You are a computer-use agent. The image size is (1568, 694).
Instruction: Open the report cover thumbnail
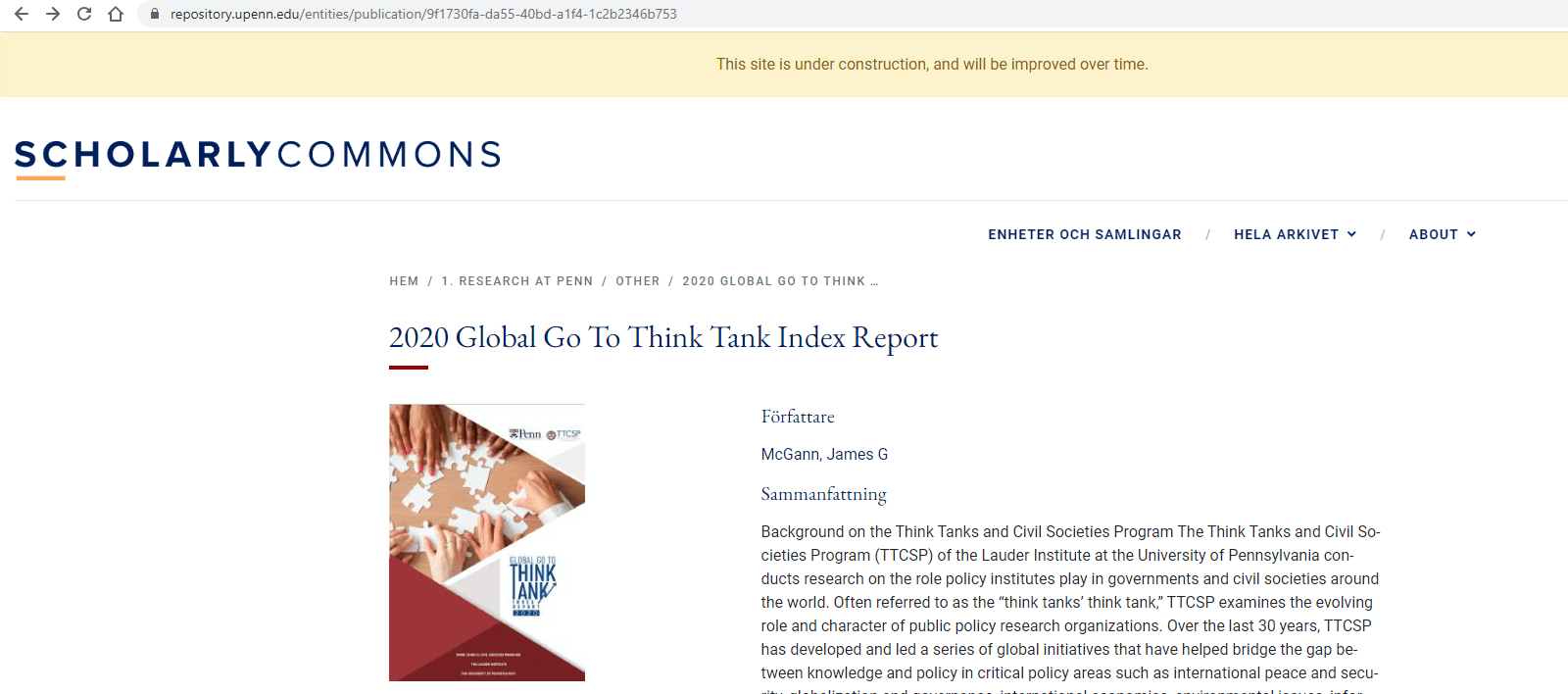click(487, 542)
